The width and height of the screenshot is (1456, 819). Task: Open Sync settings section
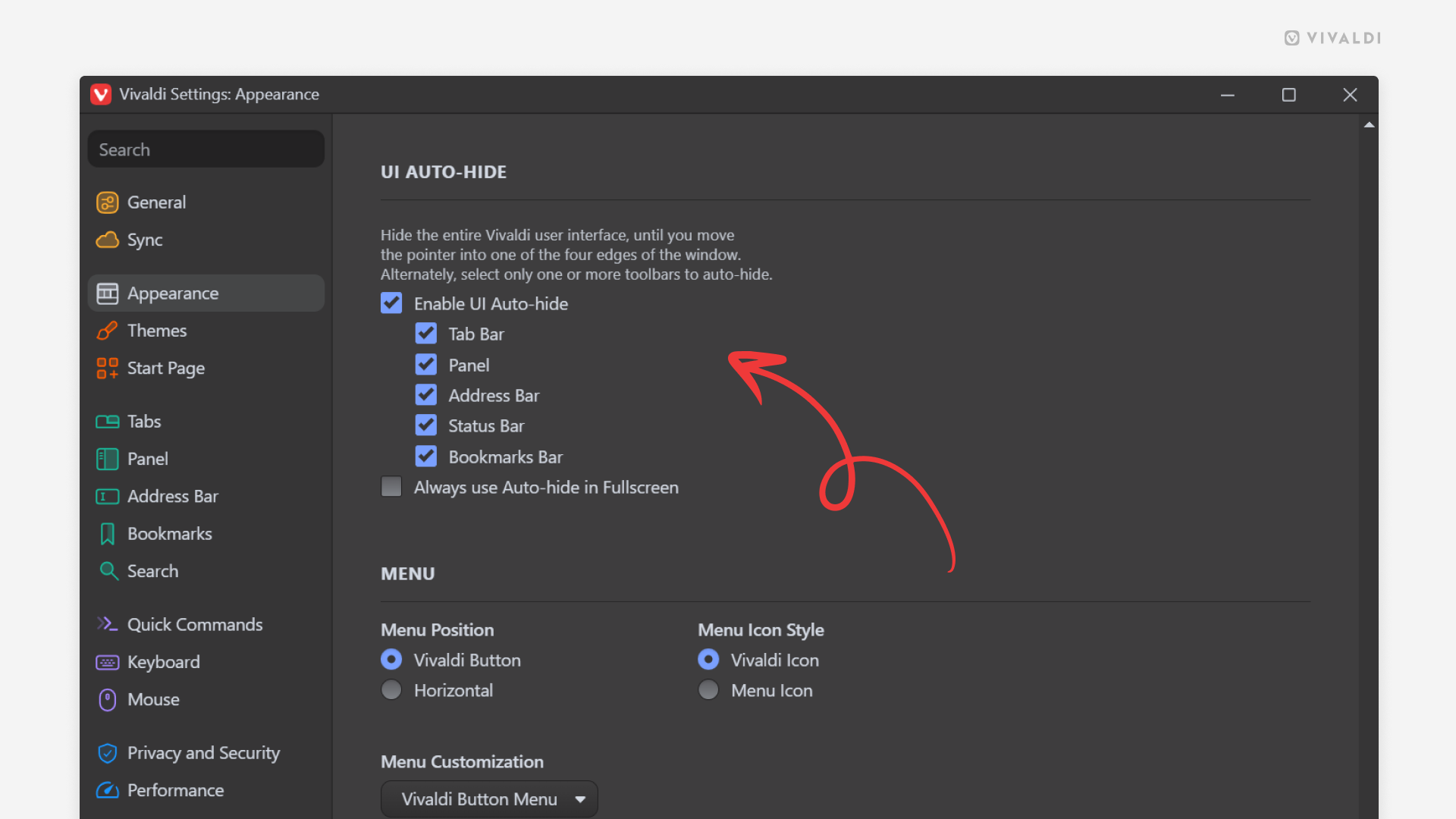coord(206,240)
